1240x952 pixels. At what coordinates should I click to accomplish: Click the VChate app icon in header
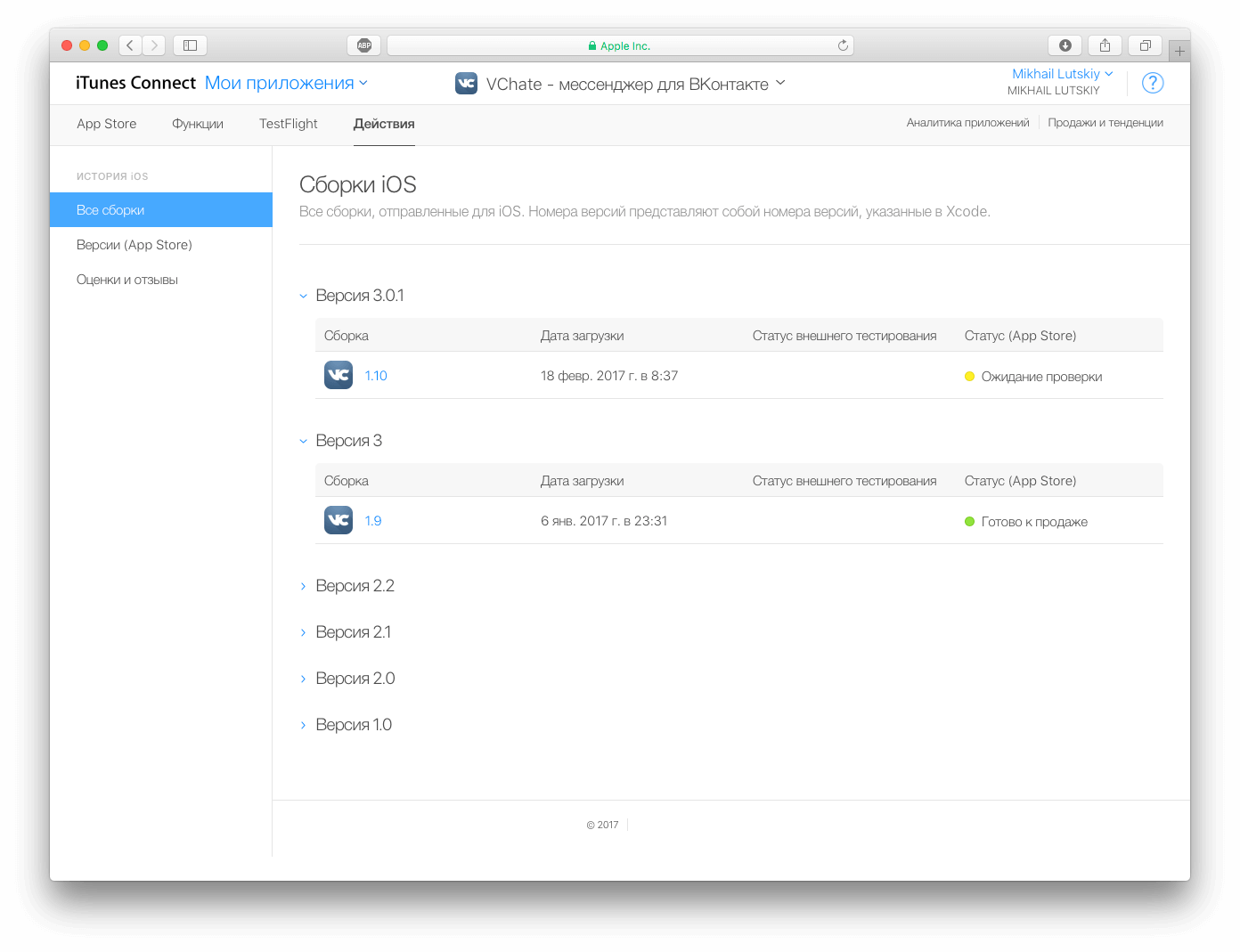[x=466, y=84]
